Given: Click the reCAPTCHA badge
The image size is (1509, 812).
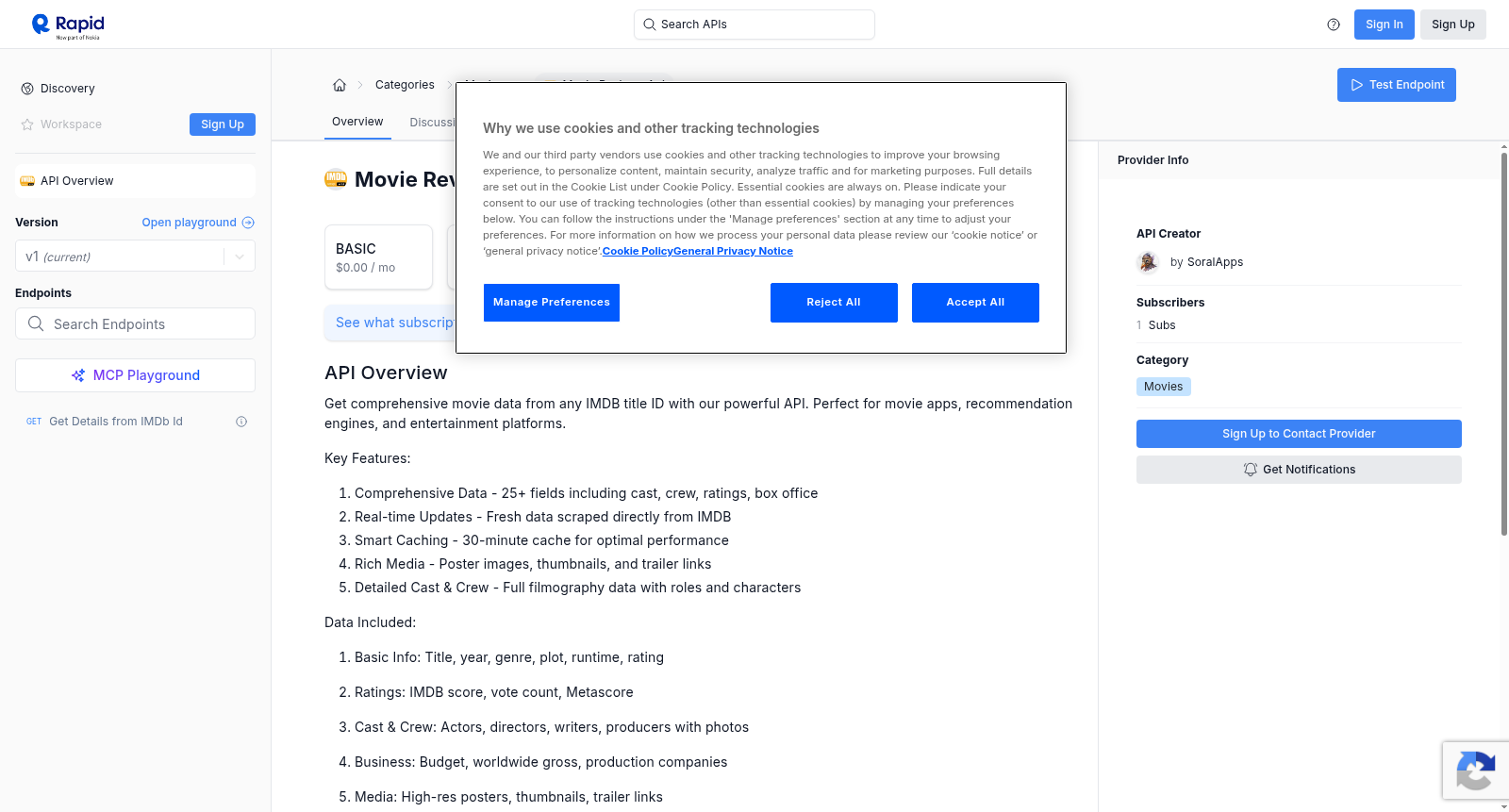Looking at the screenshot, I should point(1475,771).
